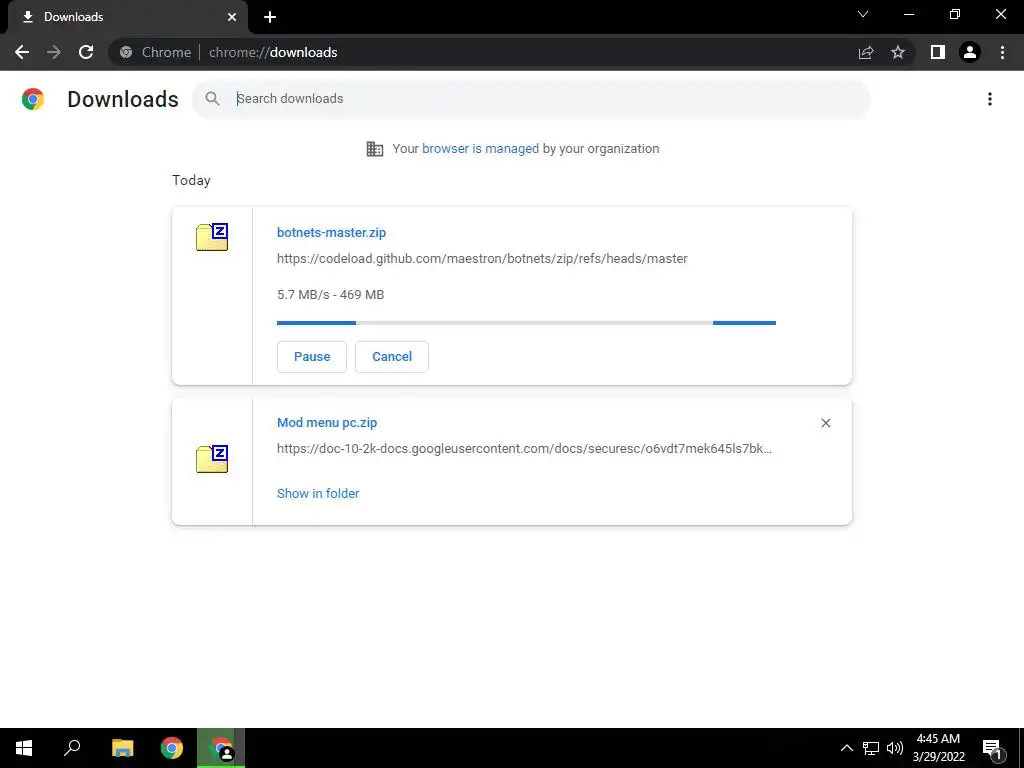Click the botnets-master.zip file icon
Viewport: 1024px width, 768px height.
coord(212,237)
